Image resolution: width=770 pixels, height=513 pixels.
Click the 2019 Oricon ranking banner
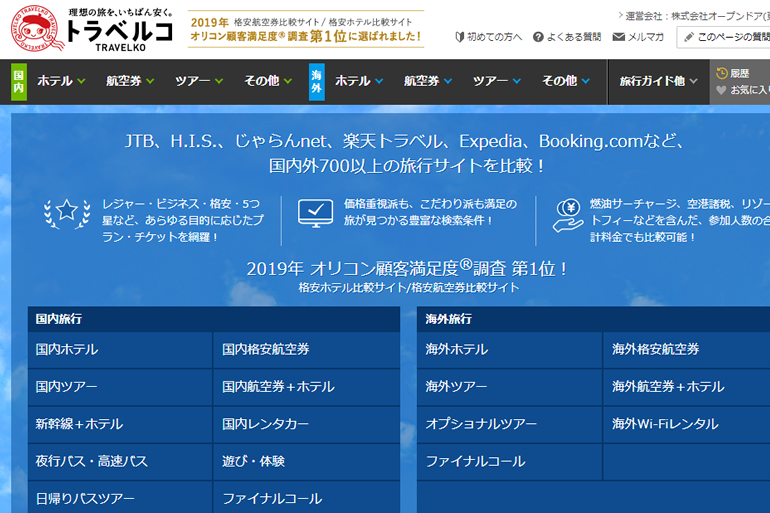coord(305,29)
